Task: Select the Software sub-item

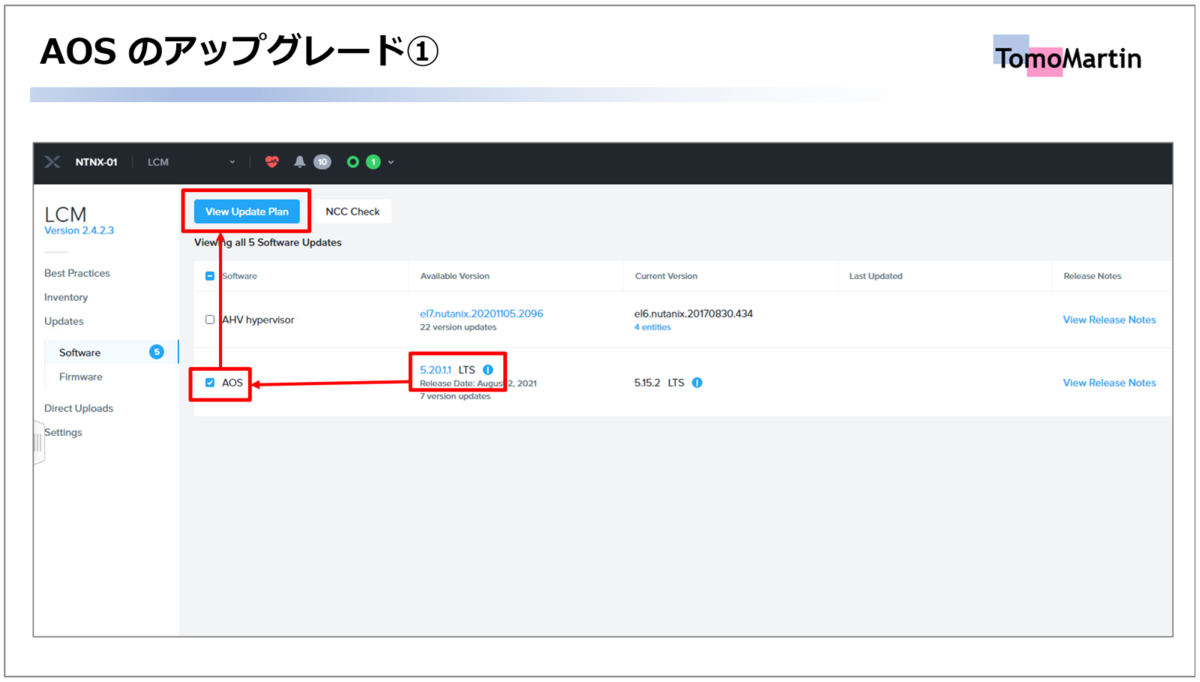Action: [x=80, y=352]
